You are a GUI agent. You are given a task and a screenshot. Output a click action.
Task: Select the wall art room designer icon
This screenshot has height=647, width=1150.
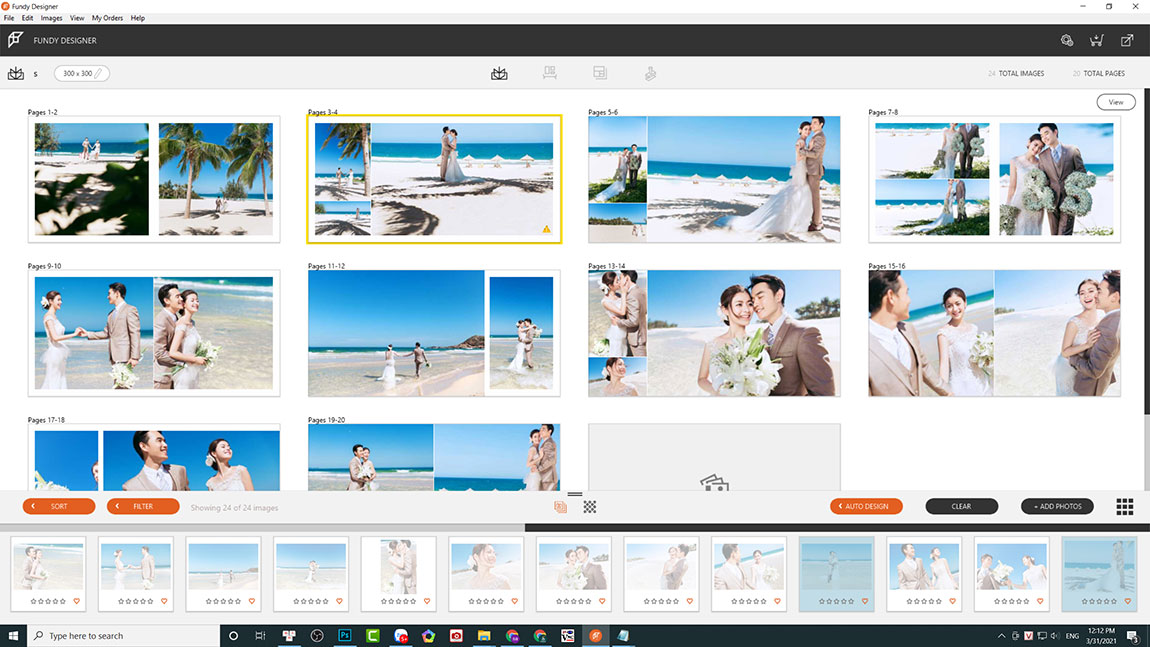pos(549,73)
